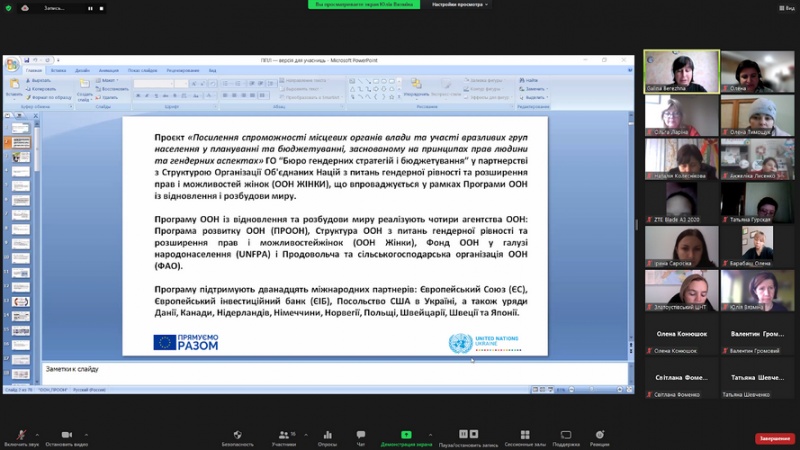Click the red End meeting button
Image resolution: width=800 pixels, height=450 pixels.
point(773,438)
